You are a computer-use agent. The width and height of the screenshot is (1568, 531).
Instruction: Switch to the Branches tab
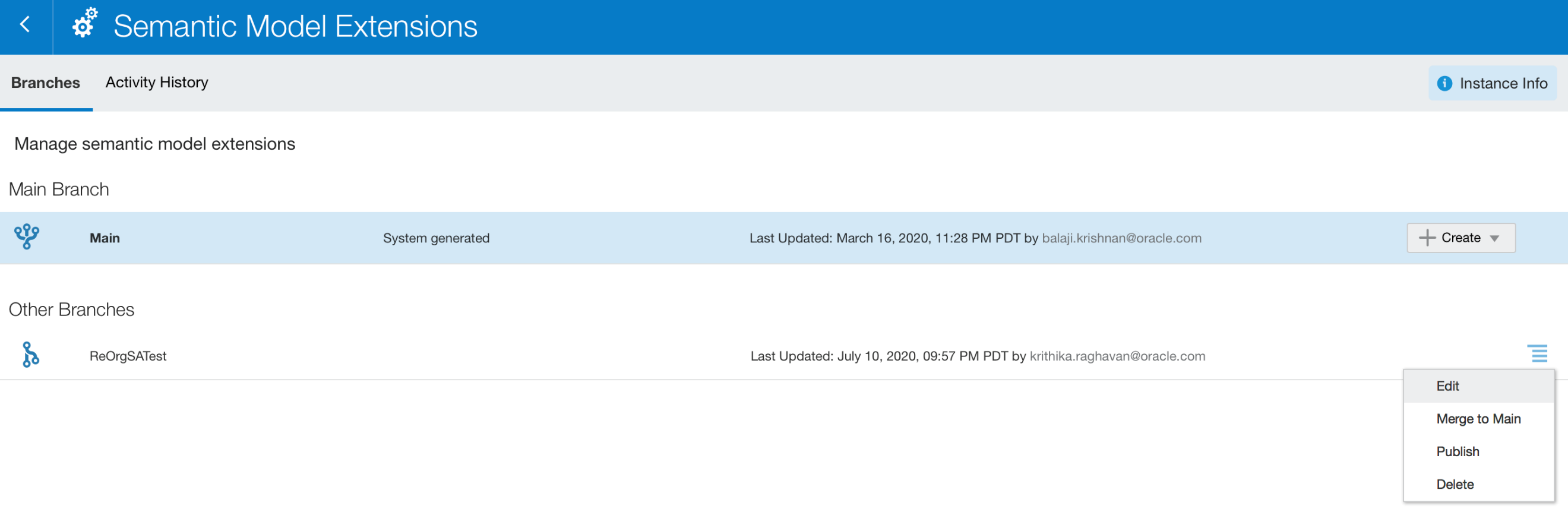pyautogui.click(x=46, y=83)
